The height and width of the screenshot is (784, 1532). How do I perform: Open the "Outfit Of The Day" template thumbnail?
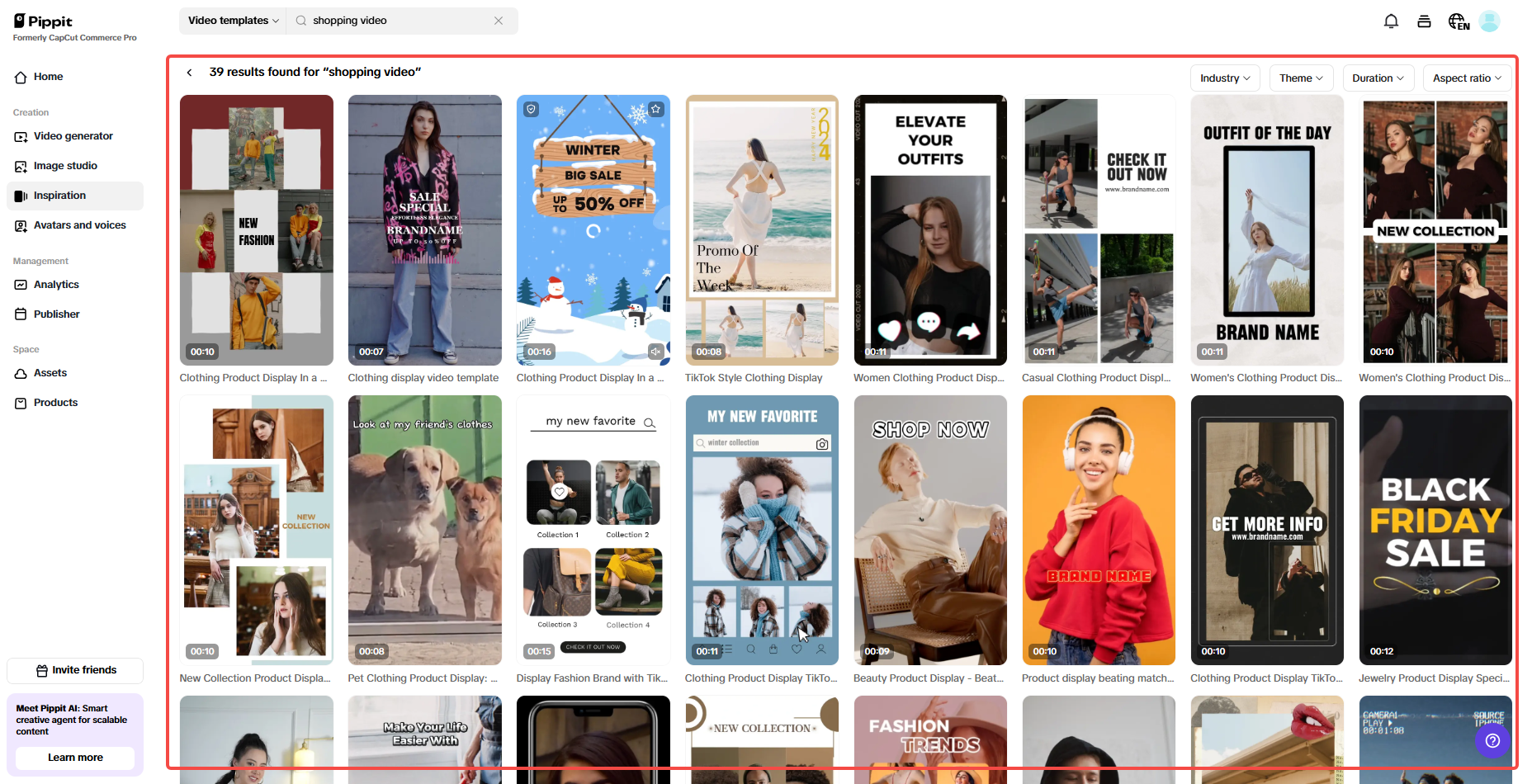point(1267,230)
